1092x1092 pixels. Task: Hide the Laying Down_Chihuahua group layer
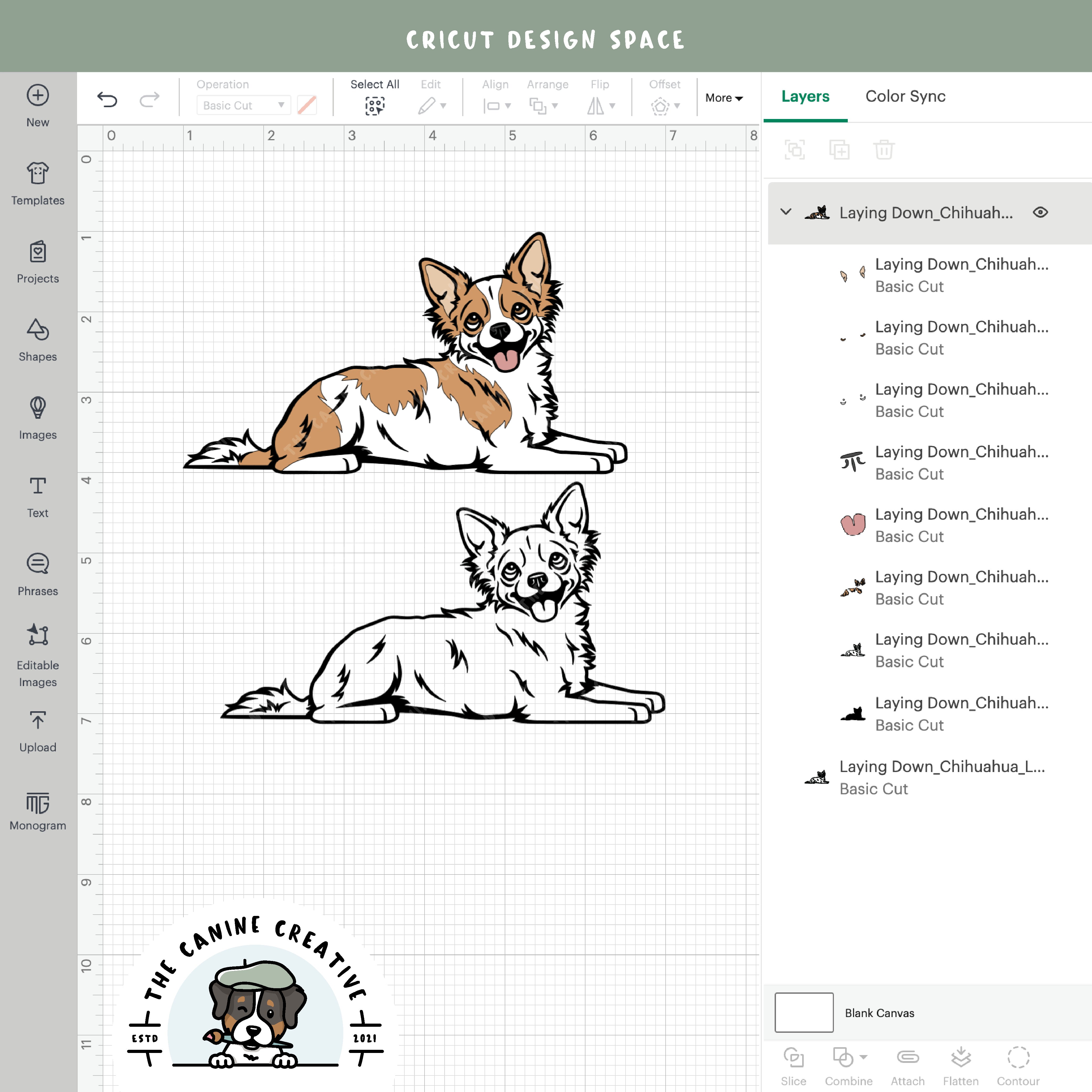1041,213
